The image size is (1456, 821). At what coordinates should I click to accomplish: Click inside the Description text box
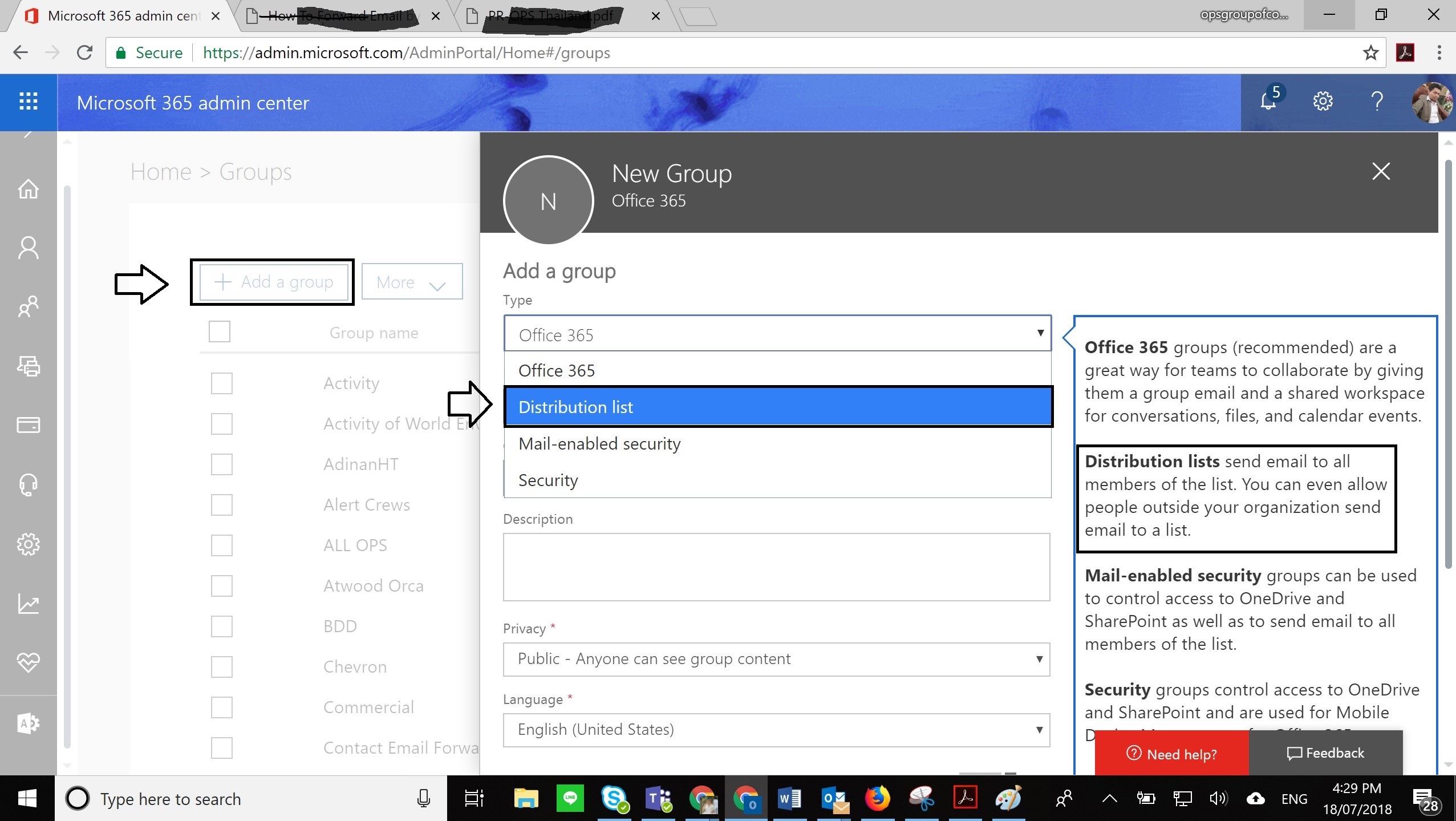[776, 567]
